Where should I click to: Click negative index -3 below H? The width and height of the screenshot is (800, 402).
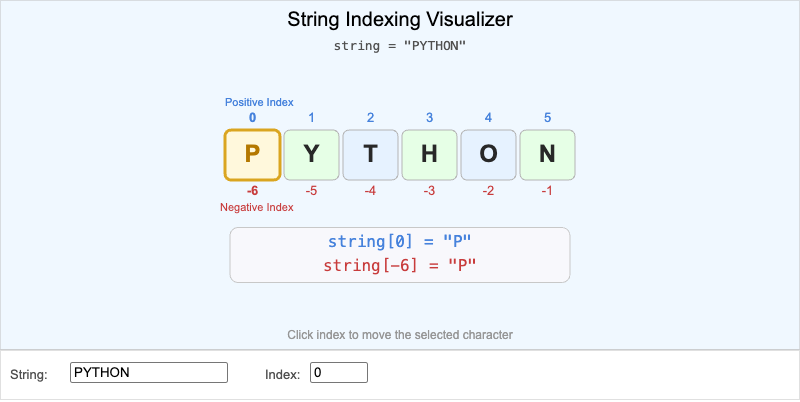(429, 191)
